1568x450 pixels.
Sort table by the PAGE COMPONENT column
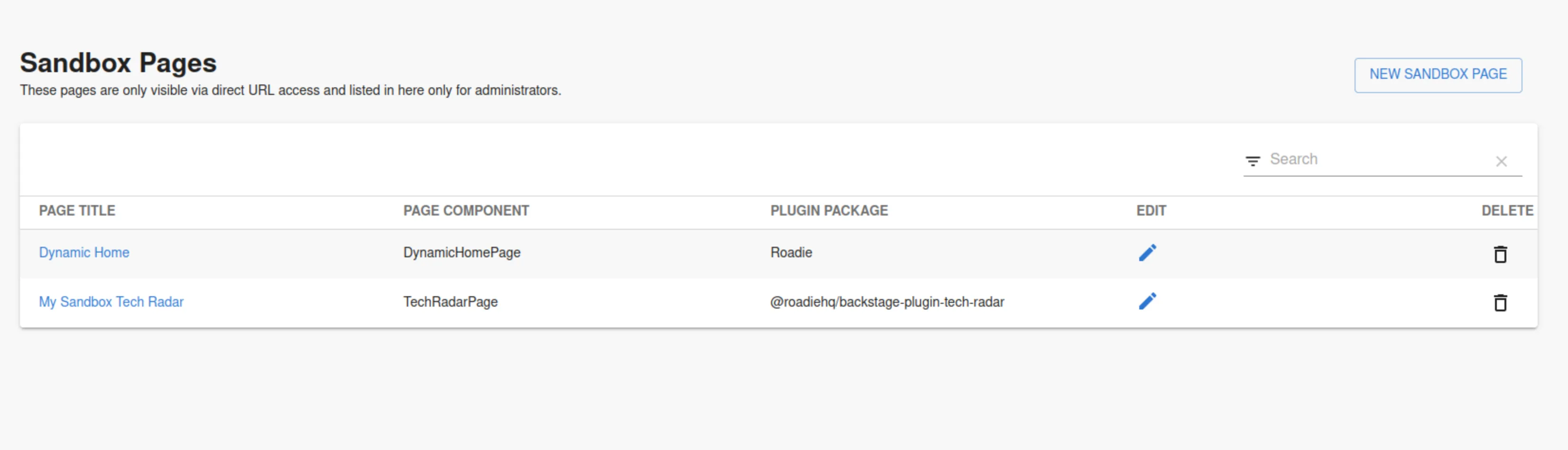click(x=466, y=210)
